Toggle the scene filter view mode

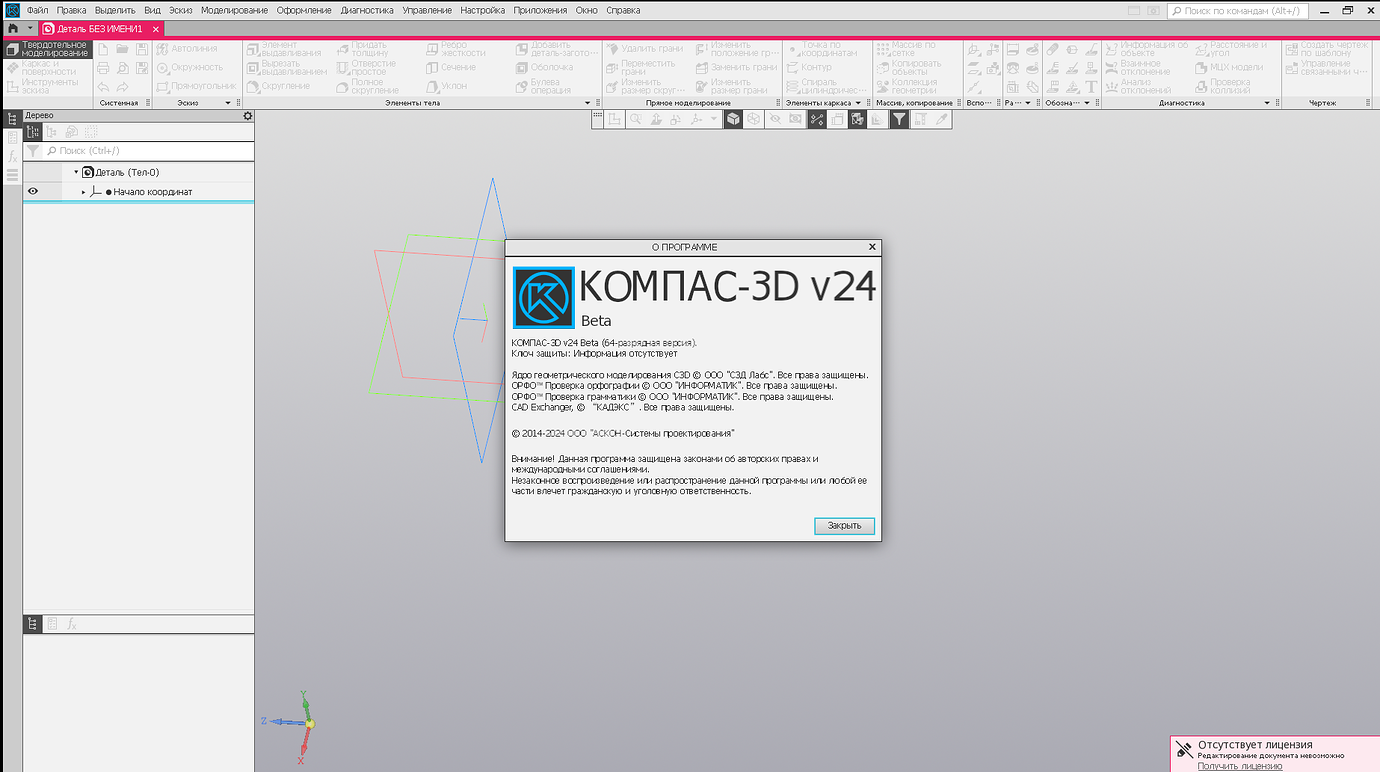pyautogui.click(x=900, y=118)
